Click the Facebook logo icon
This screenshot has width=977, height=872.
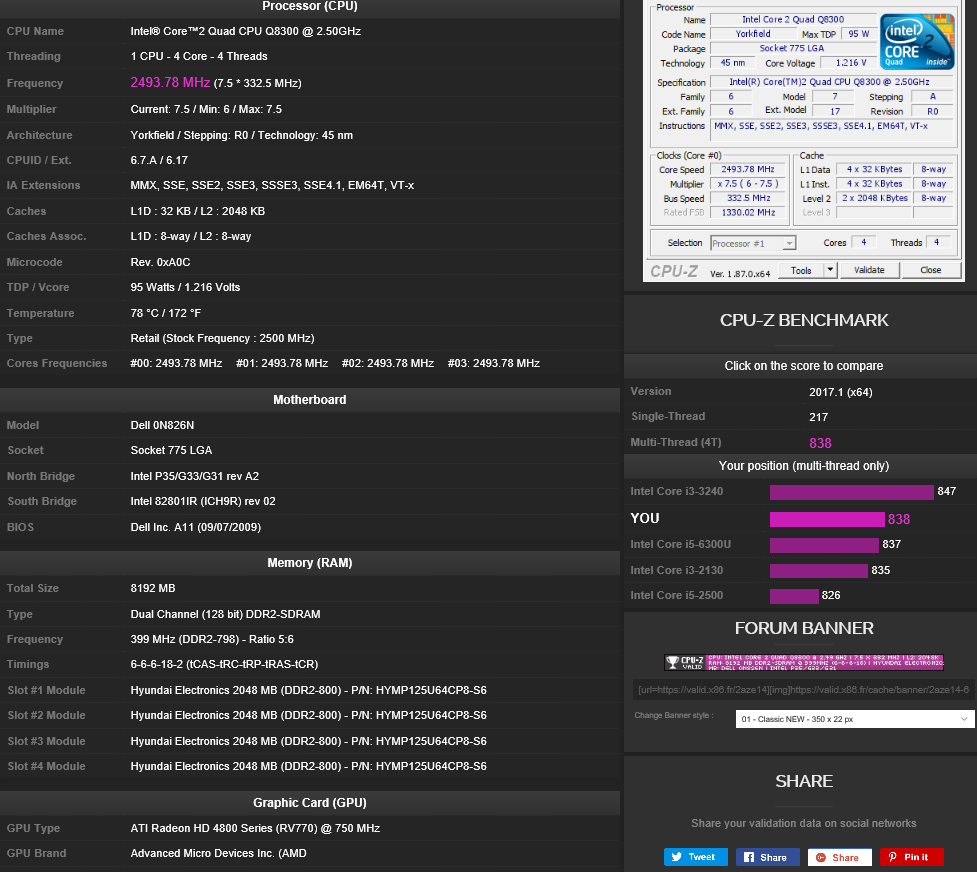pyautogui.click(x=749, y=857)
